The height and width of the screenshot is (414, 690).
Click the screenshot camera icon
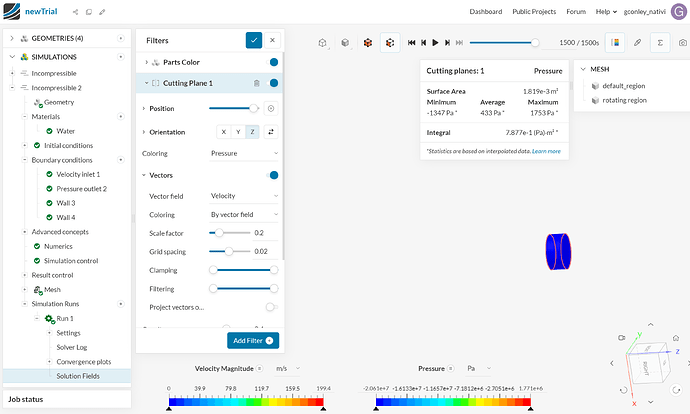pyautogui.click(x=683, y=43)
